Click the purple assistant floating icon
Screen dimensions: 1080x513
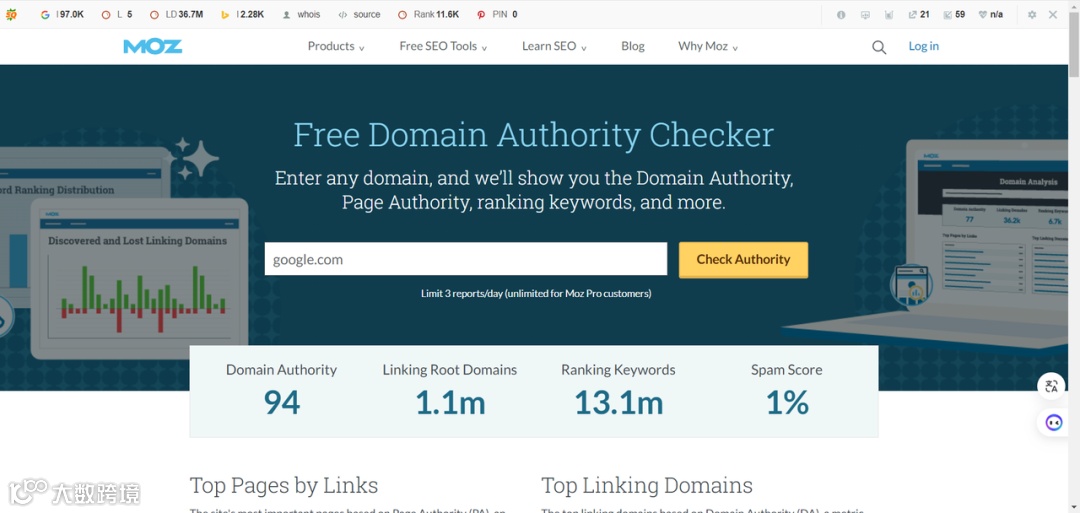[1054, 422]
